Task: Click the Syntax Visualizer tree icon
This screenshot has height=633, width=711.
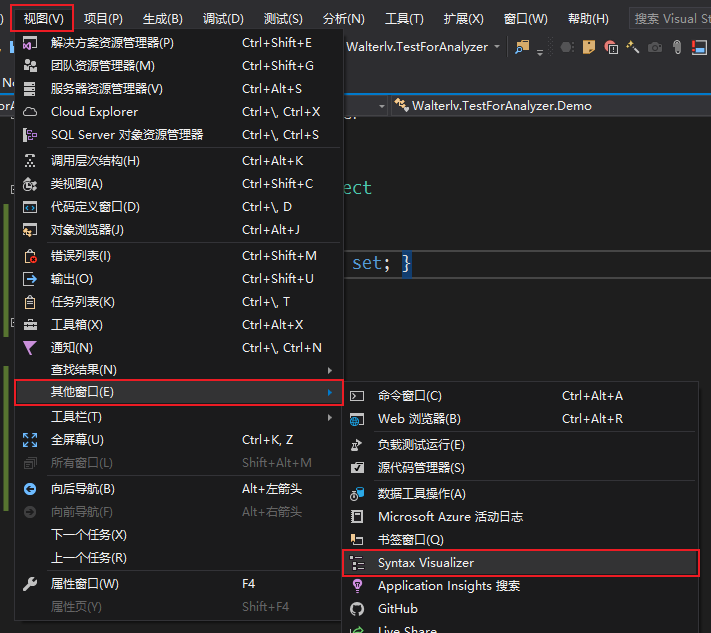Action: [357, 563]
